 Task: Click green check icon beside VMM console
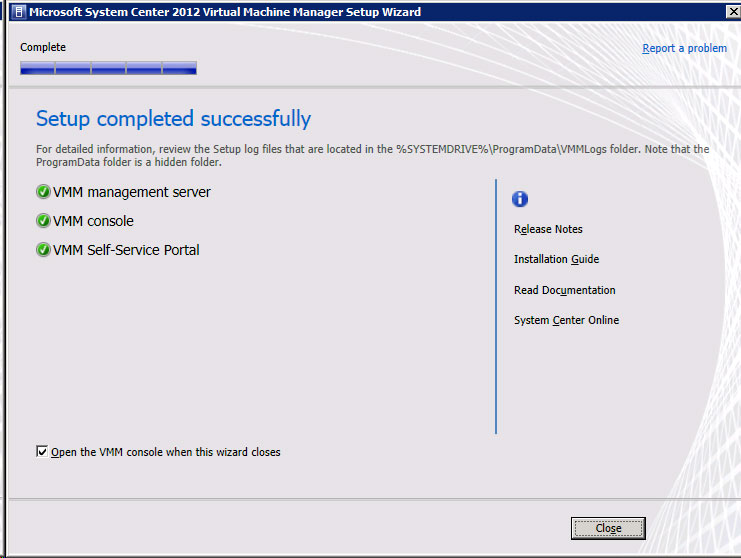43,221
